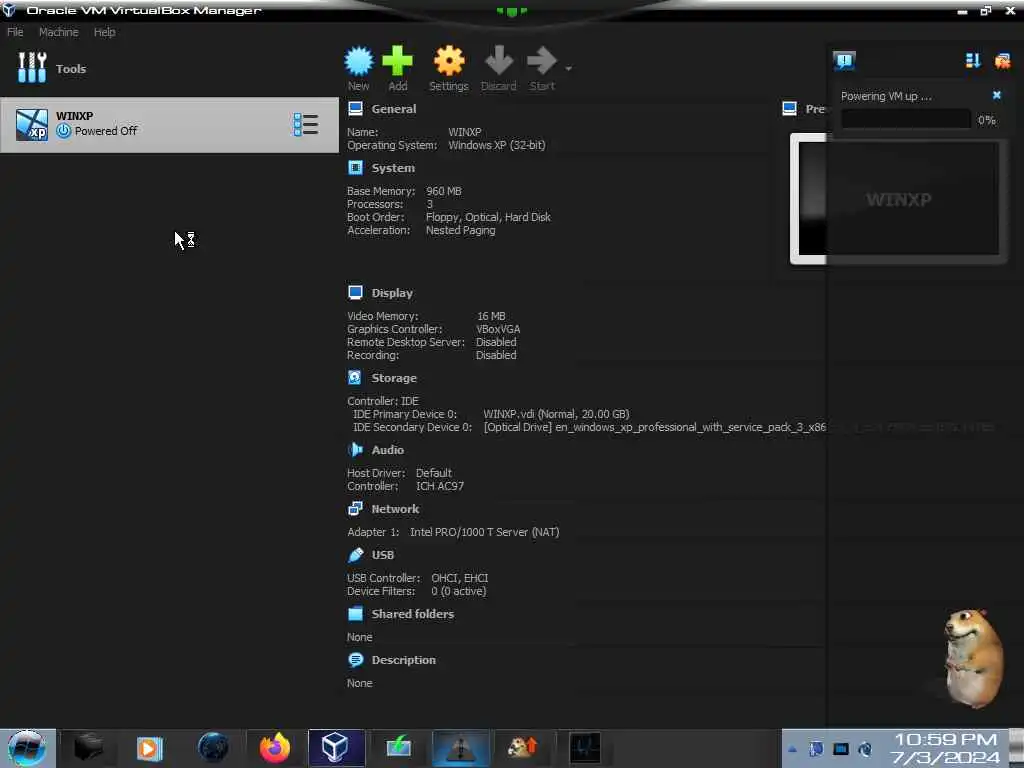This screenshot has height=768, width=1024.
Task: Click the VirtualBox taskbar button
Action: [336, 748]
